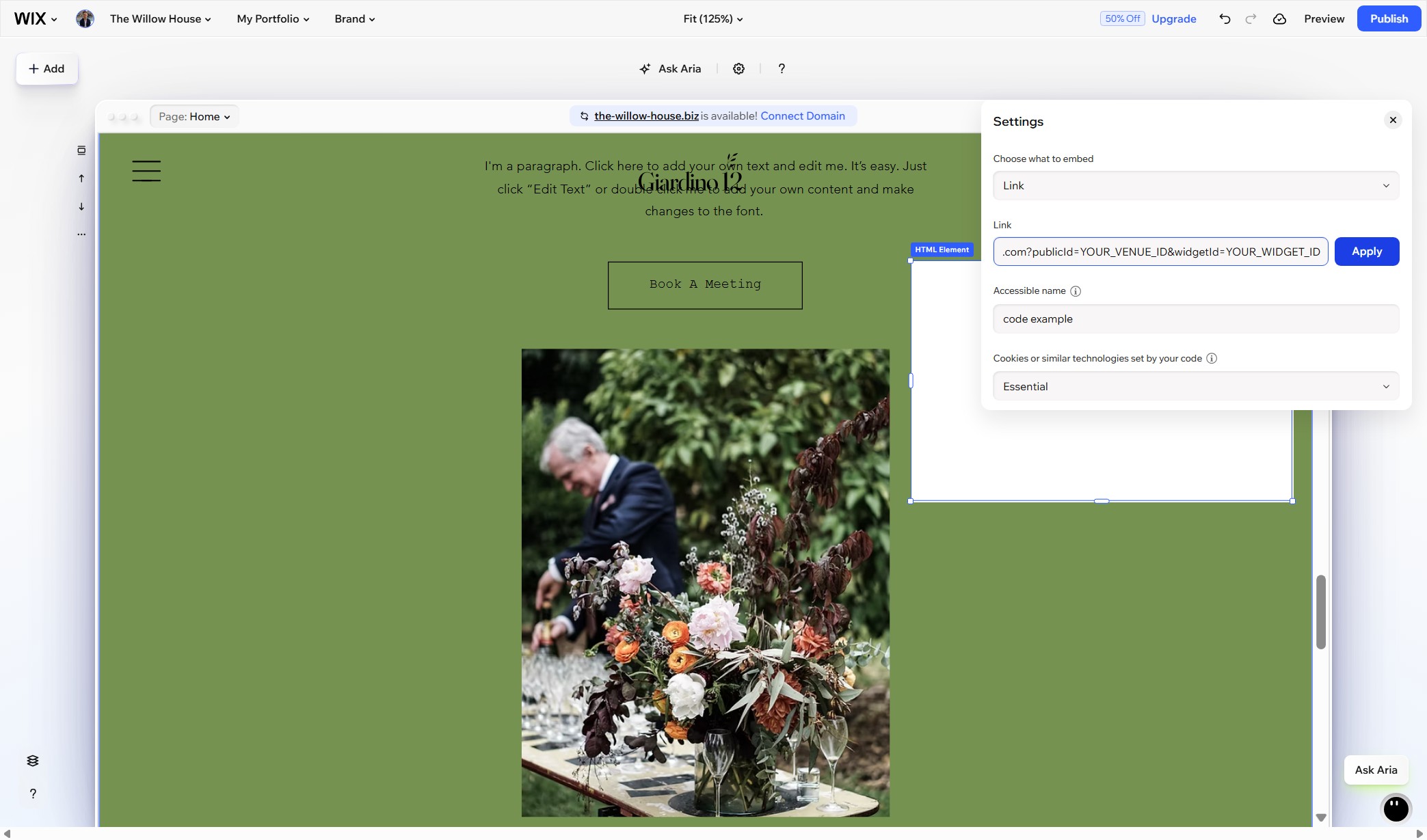1427x840 pixels.
Task: Click the Apply button
Action: pos(1366,252)
